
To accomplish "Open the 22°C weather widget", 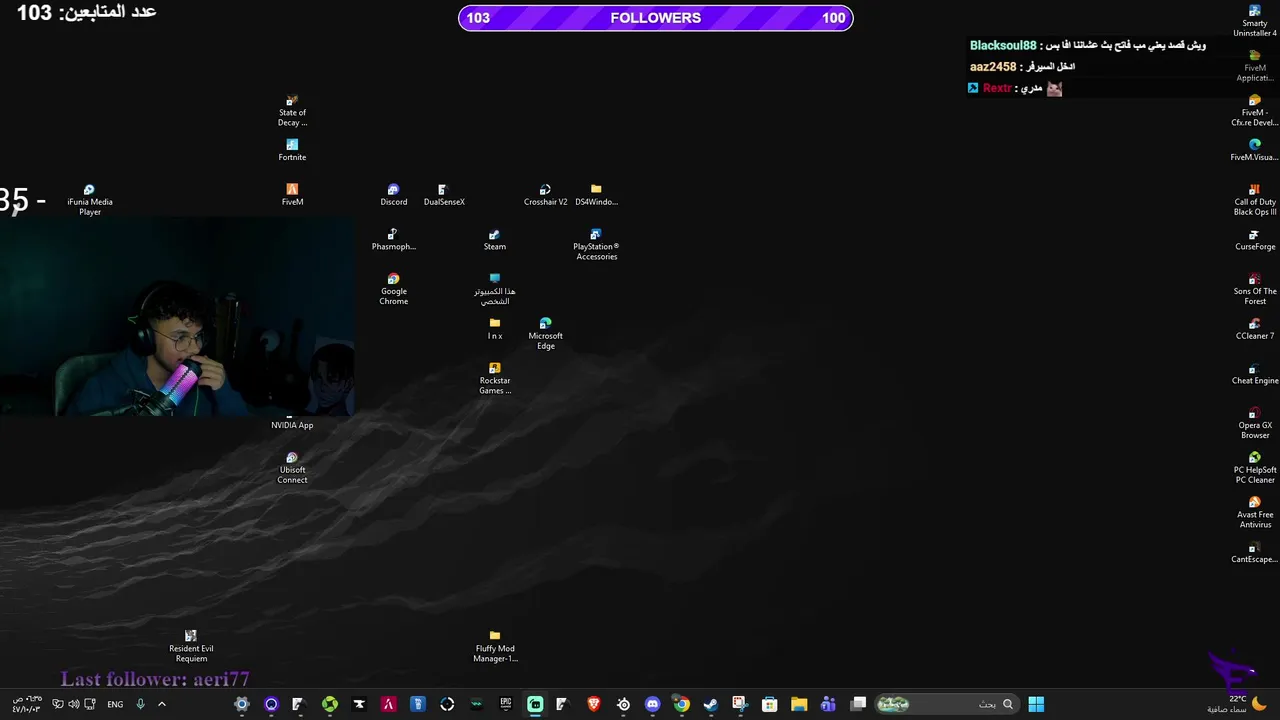I will pyautogui.click(x=1238, y=704).
